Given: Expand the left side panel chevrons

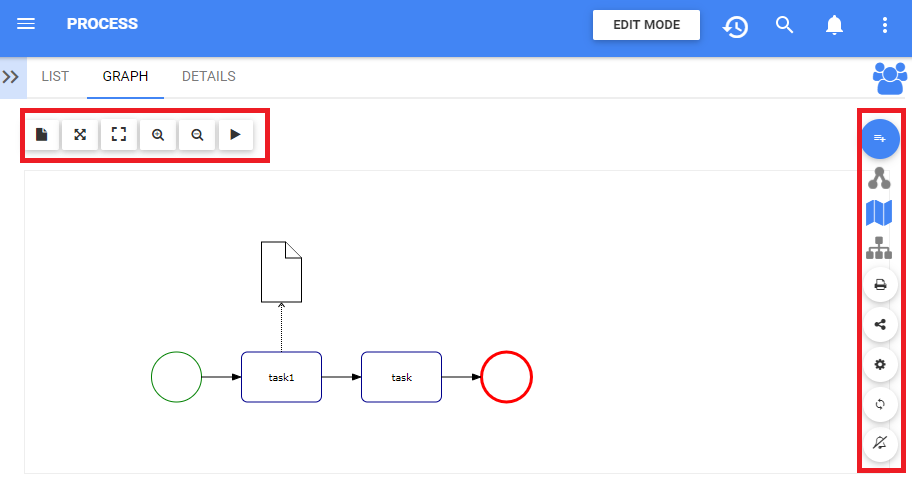Looking at the screenshot, I should pyautogui.click(x=12, y=77).
